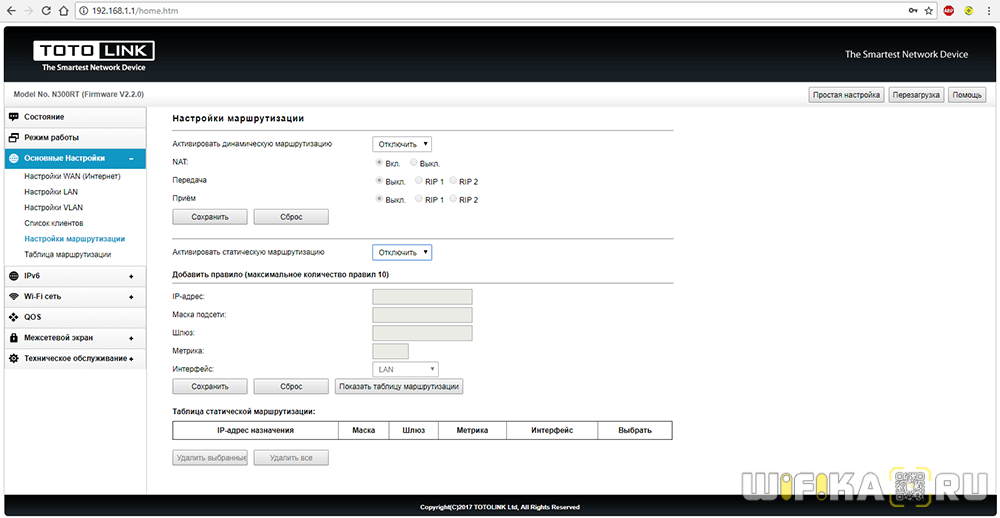
Task: Open the AdBlock extension icon
Action: pyautogui.click(x=948, y=10)
